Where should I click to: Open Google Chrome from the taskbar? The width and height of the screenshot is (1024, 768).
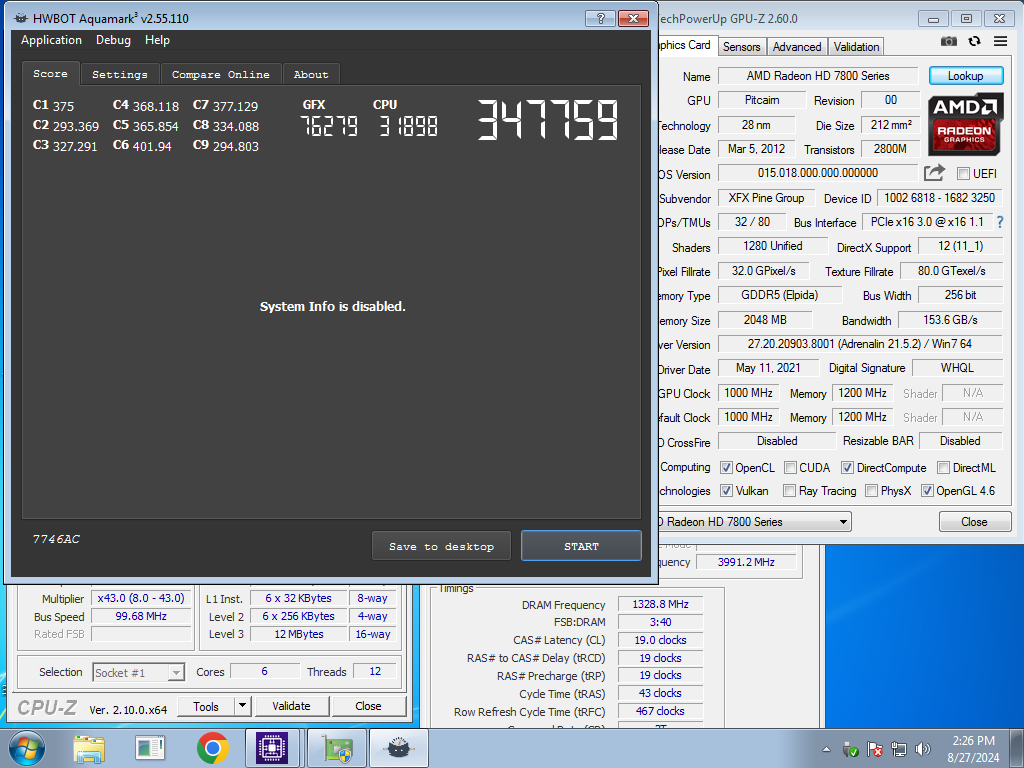coord(212,748)
